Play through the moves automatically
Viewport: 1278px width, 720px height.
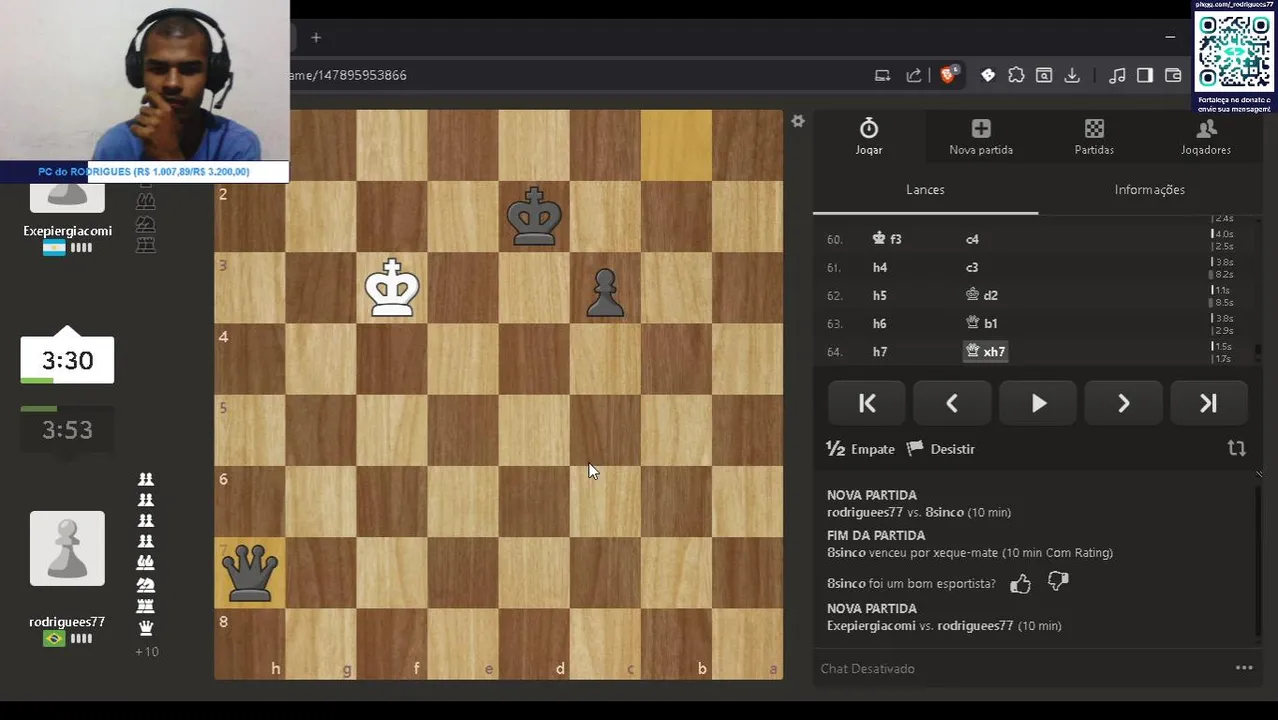click(1038, 404)
